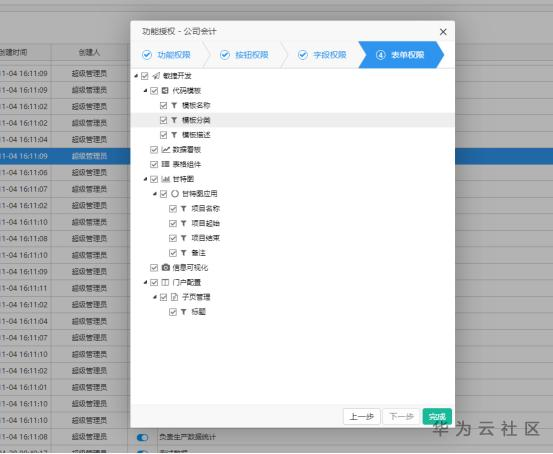Toggle the switch beside 负责生产数据统计
This screenshot has width=553, height=454.
coord(142,437)
